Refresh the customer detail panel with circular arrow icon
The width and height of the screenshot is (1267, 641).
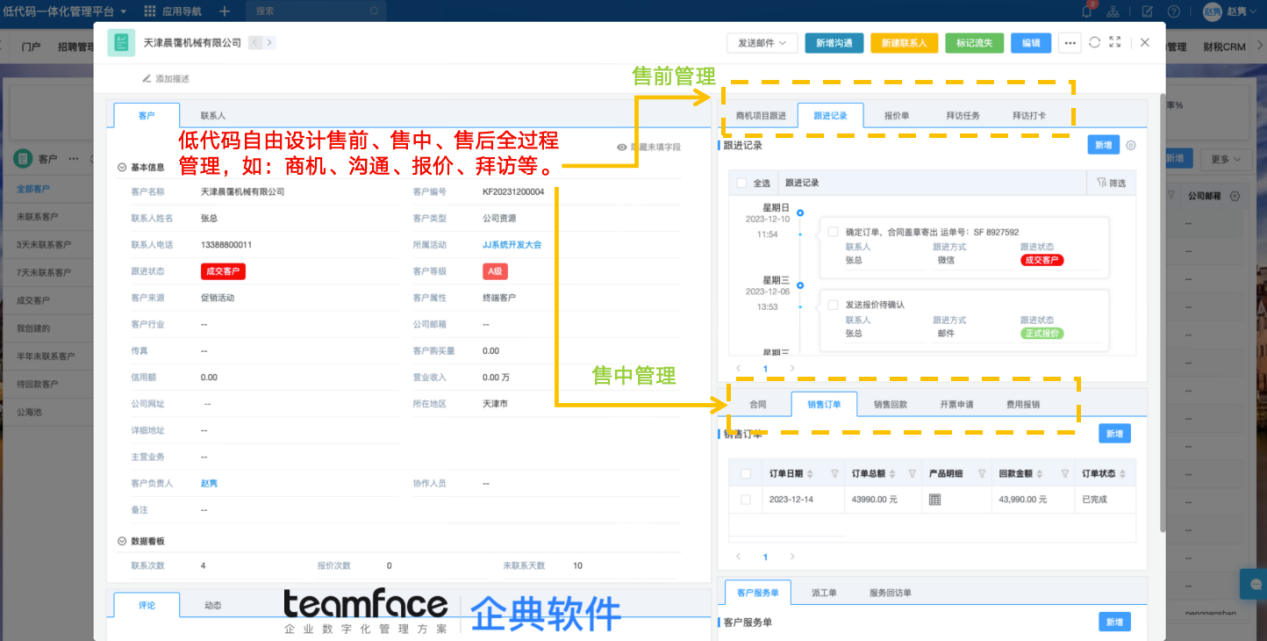(x=1094, y=42)
